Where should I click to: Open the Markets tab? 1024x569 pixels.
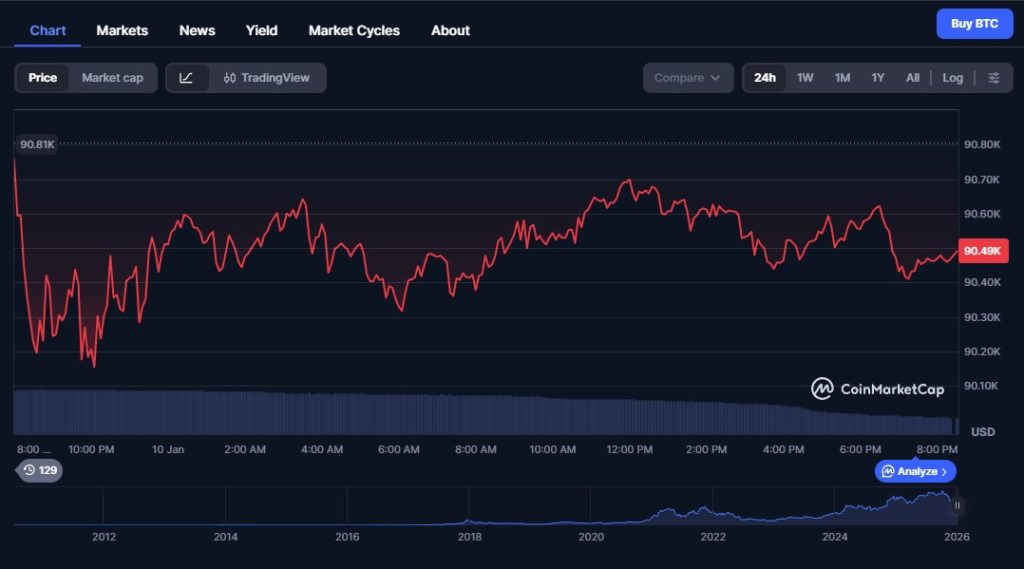point(122,30)
